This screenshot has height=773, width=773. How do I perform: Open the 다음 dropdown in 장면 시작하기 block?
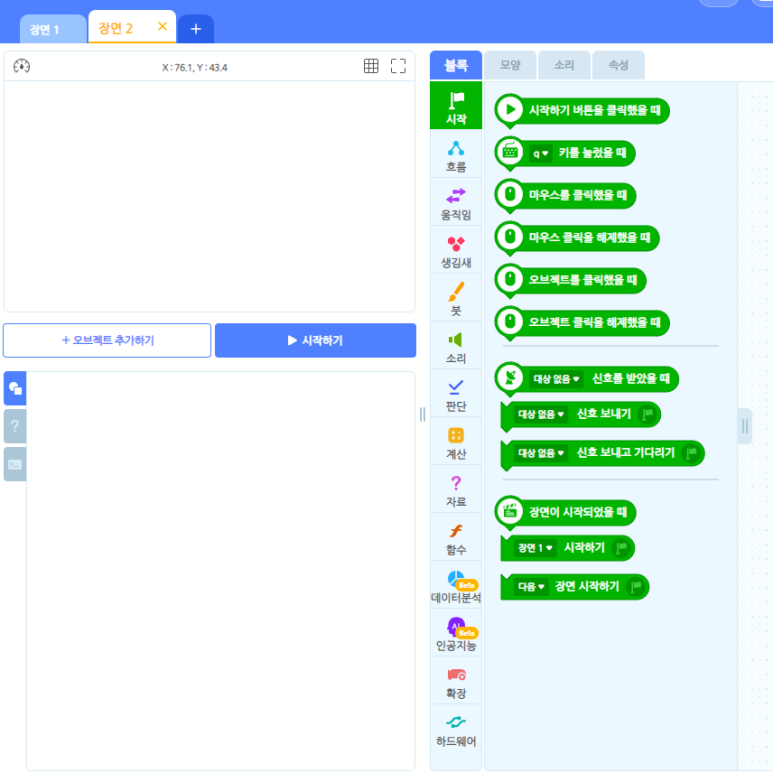[530, 586]
